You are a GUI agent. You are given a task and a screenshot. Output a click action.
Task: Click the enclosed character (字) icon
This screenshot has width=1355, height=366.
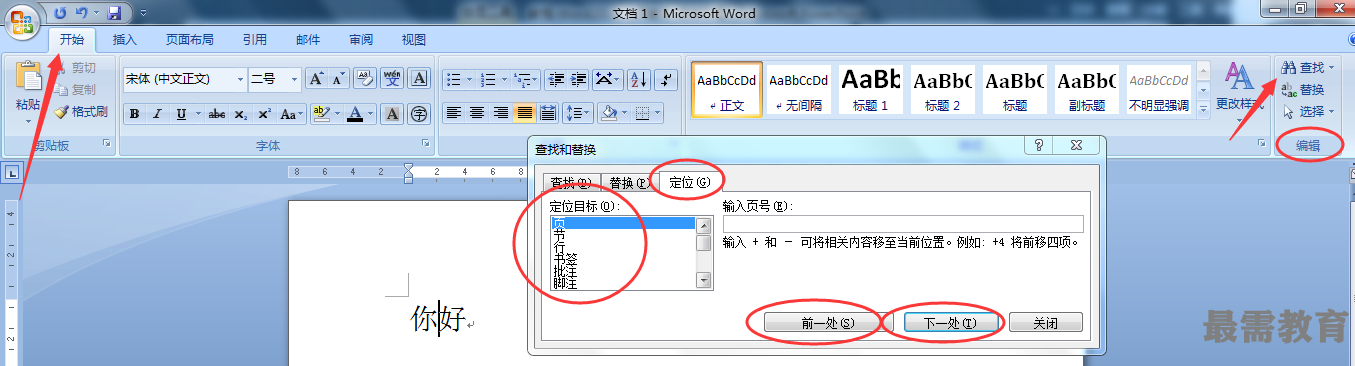click(419, 114)
